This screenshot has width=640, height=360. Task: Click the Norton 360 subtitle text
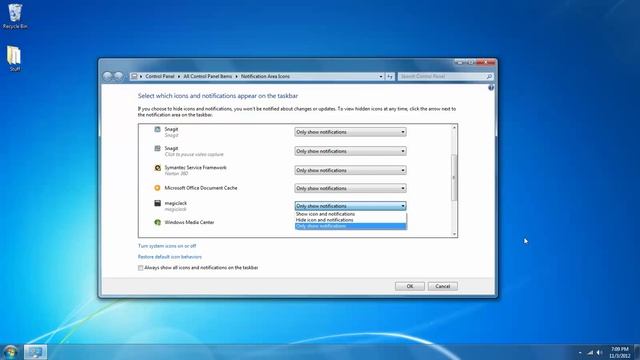176,173
